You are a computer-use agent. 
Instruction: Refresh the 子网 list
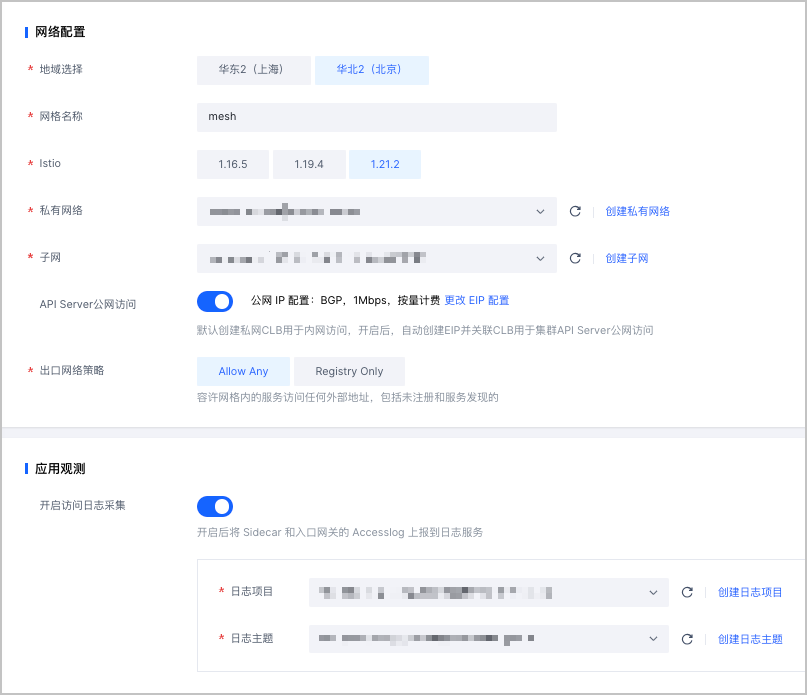click(x=575, y=258)
